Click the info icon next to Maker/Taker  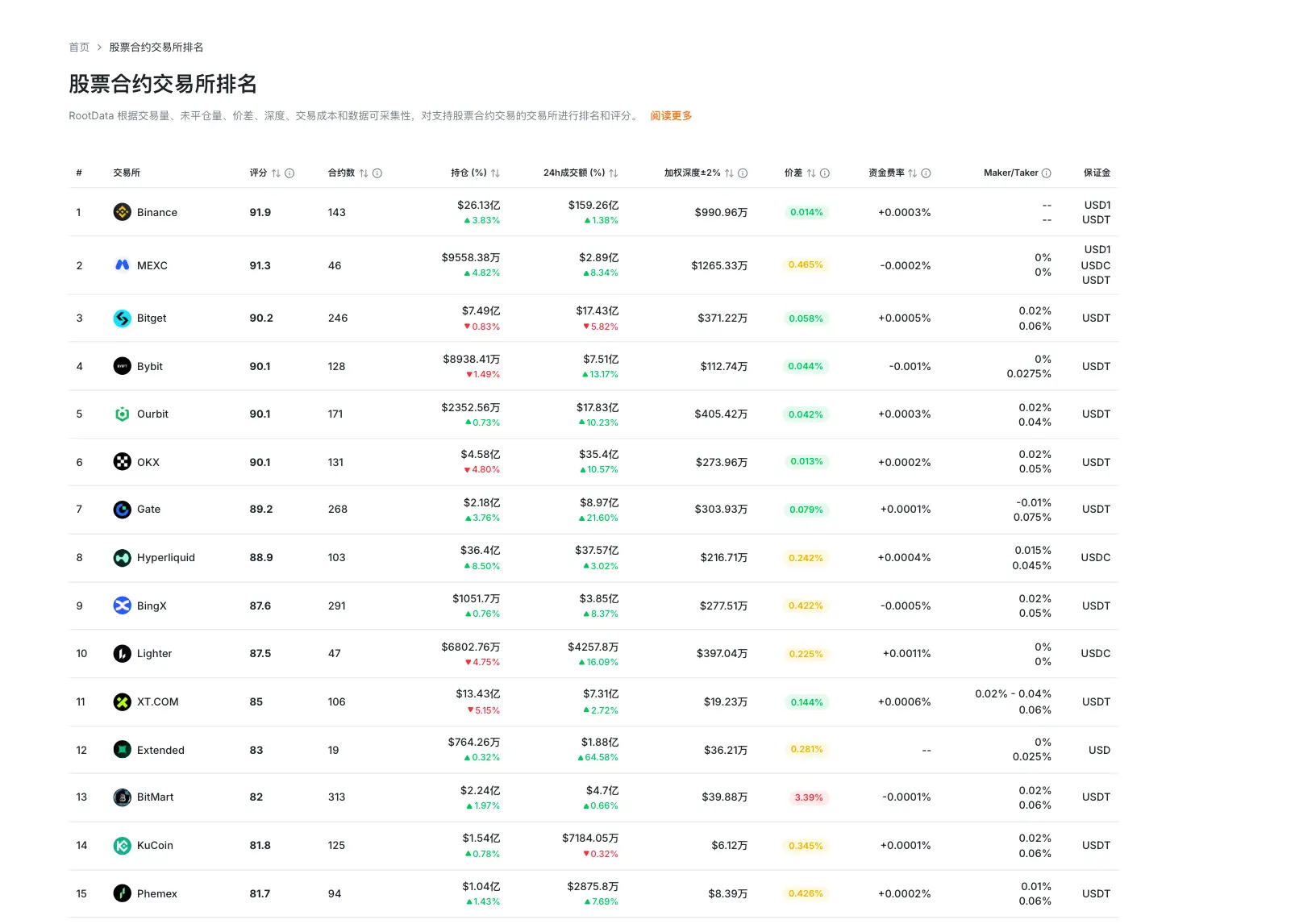pyautogui.click(x=1047, y=173)
